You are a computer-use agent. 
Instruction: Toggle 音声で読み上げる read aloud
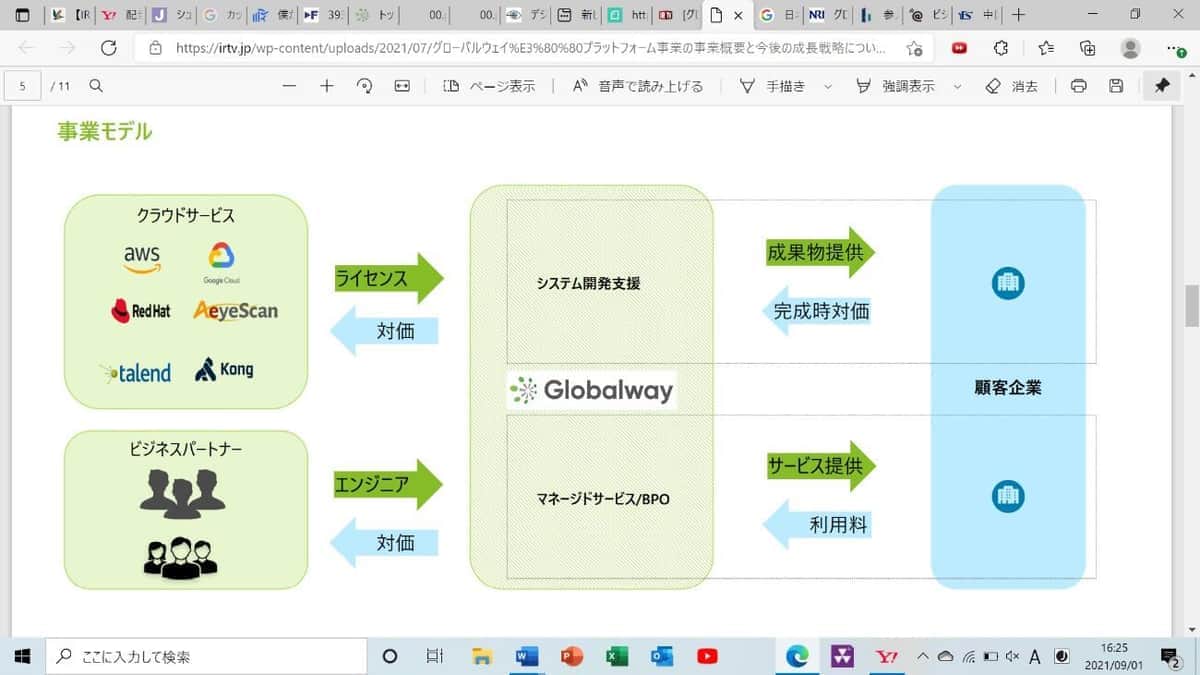[637, 86]
